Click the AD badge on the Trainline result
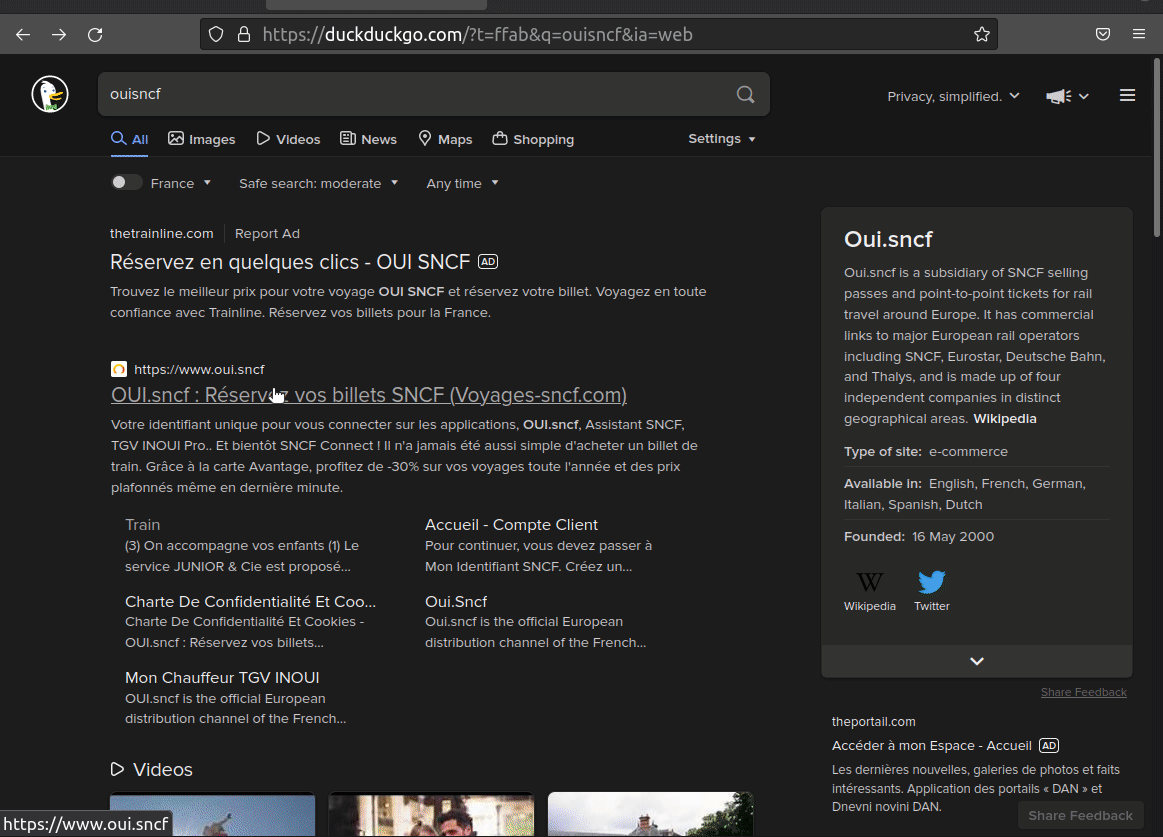Image resolution: width=1163 pixels, height=837 pixels. [x=487, y=261]
